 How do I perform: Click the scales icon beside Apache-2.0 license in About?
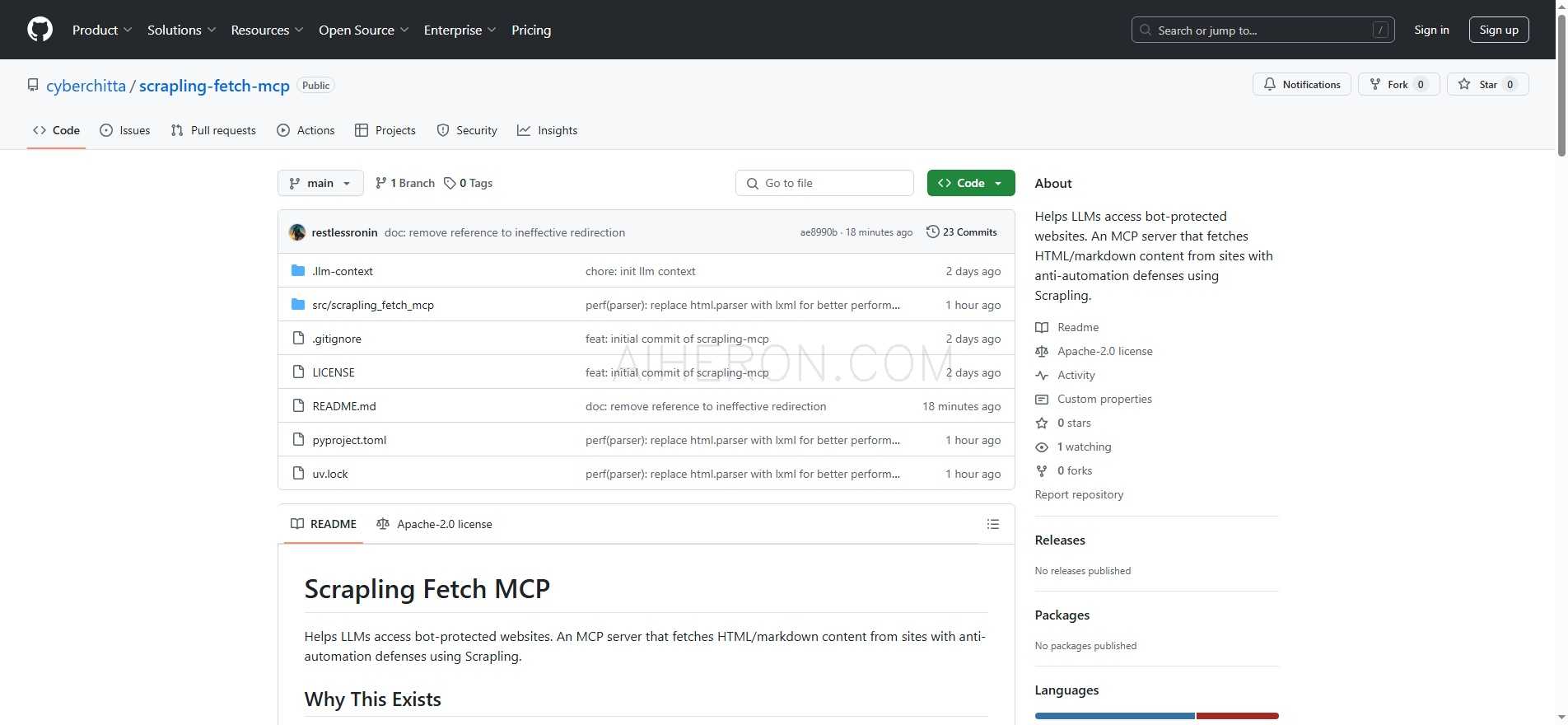1042,351
